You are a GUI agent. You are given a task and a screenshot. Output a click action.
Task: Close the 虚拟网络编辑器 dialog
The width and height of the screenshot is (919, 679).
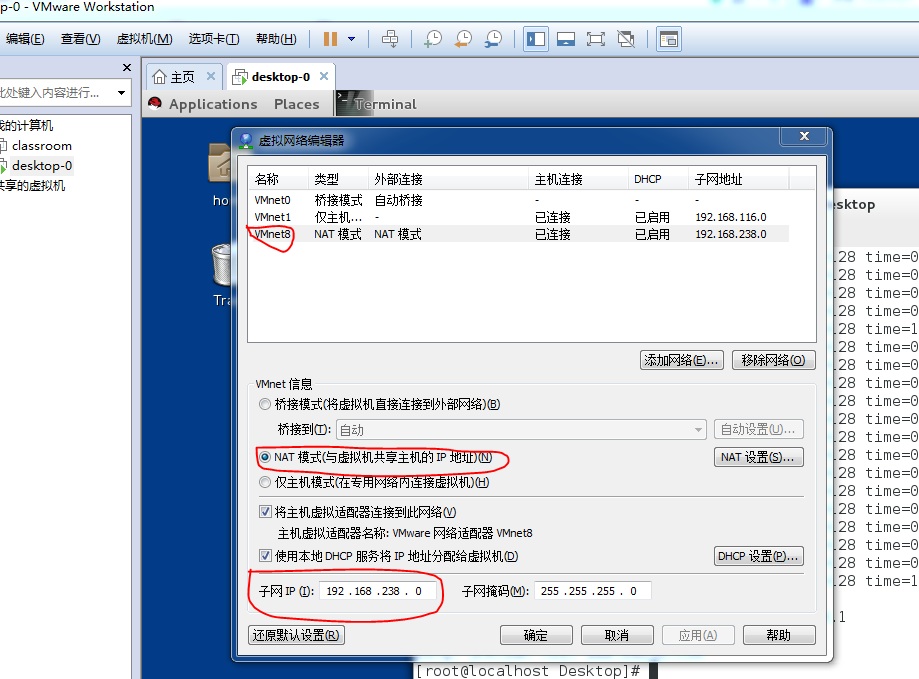pos(804,136)
